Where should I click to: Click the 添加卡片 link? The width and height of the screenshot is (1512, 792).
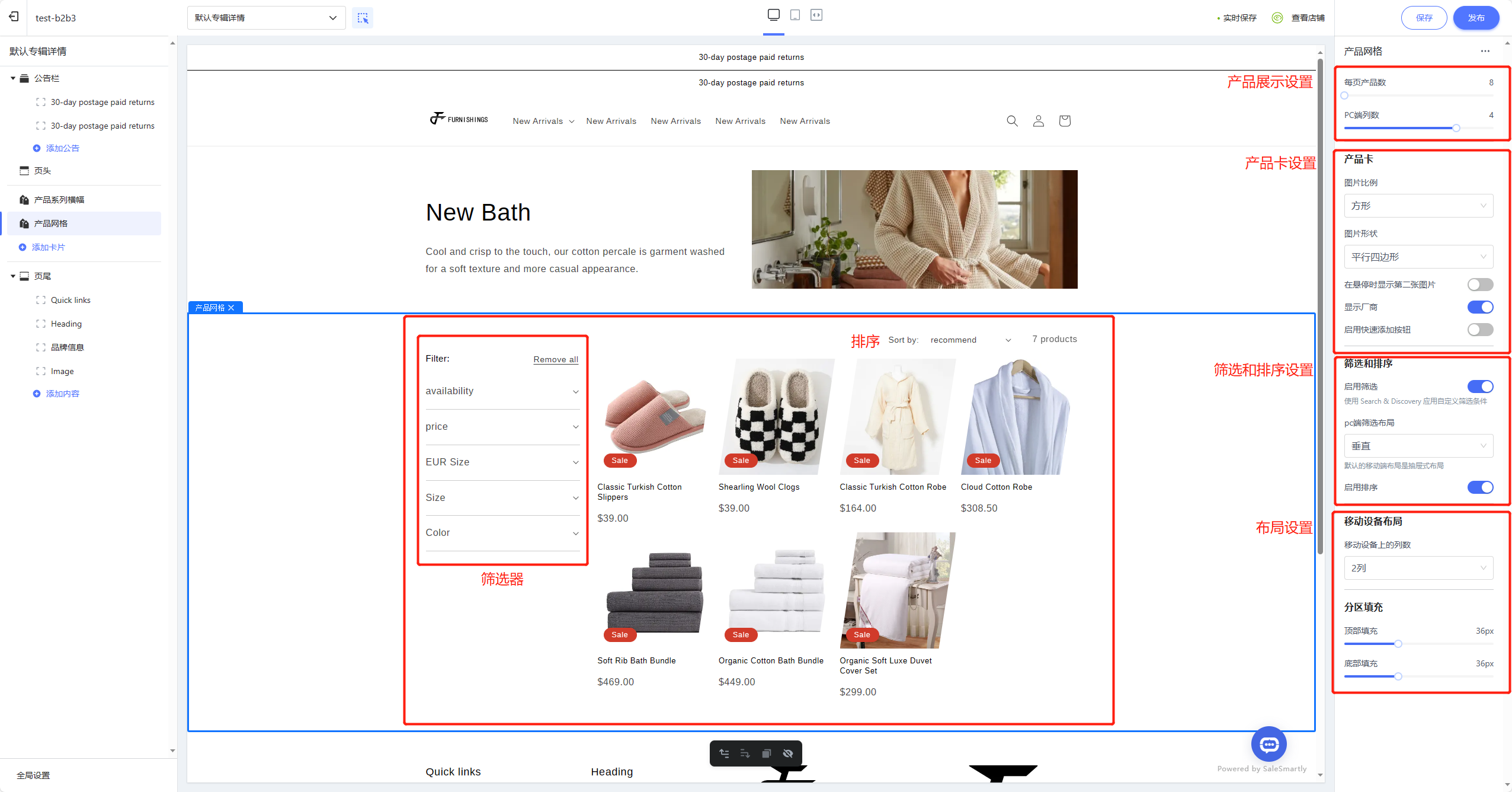click(x=48, y=247)
